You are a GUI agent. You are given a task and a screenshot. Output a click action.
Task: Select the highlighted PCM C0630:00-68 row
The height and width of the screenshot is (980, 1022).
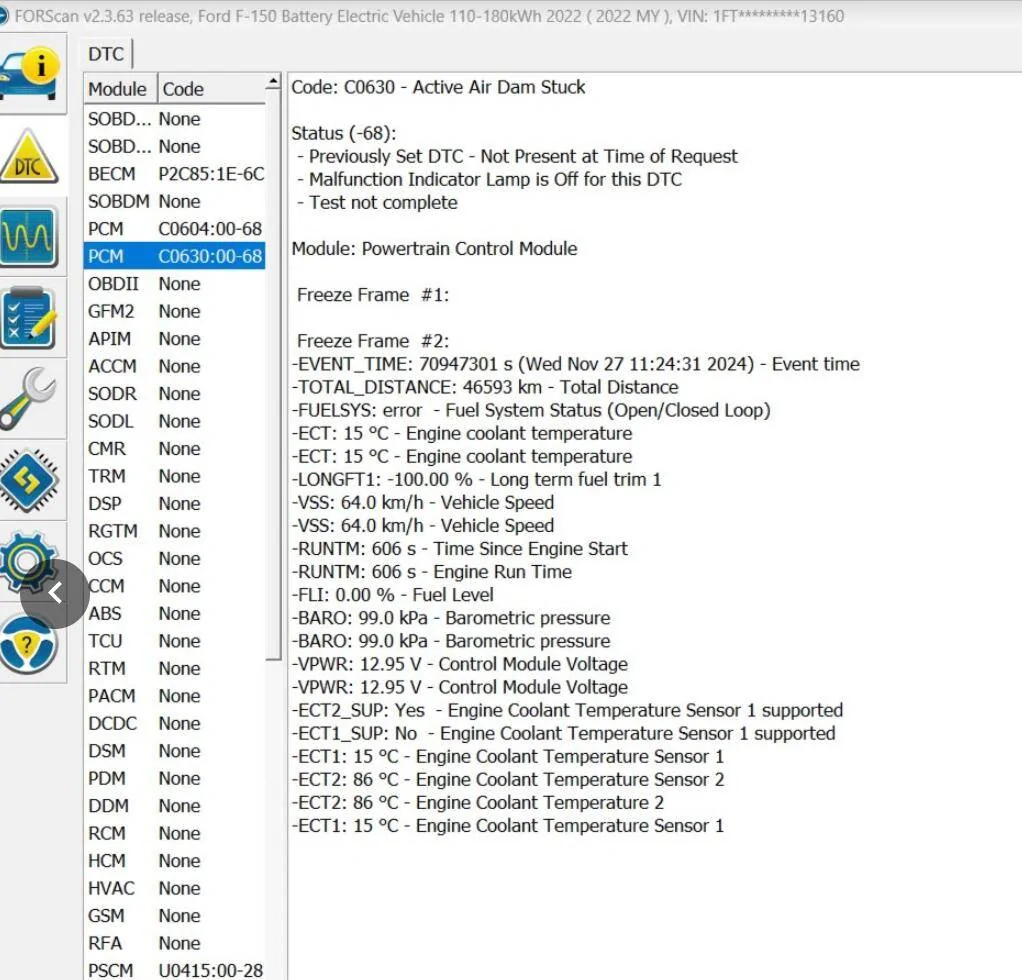[175, 257]
